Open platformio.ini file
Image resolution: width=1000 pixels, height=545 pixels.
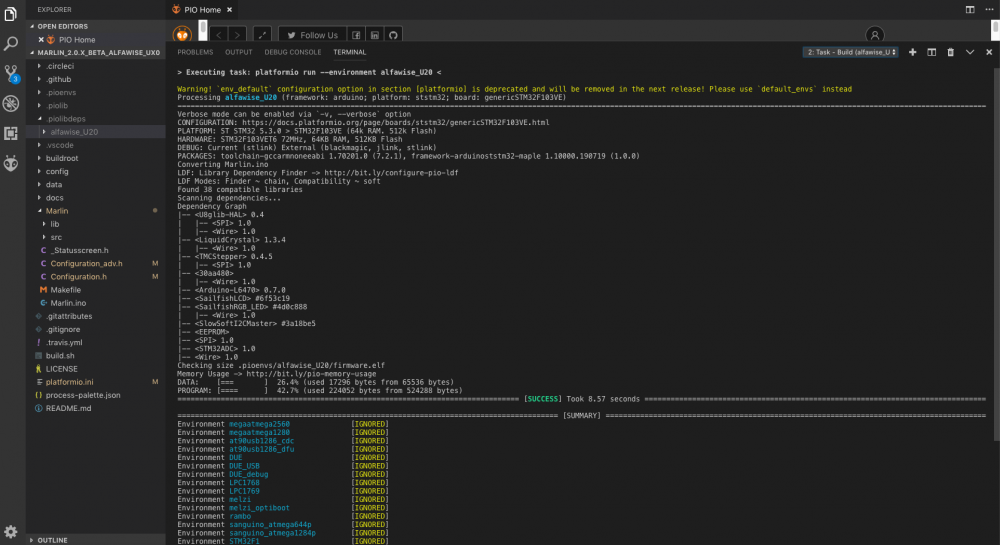(x=69, y=382)
